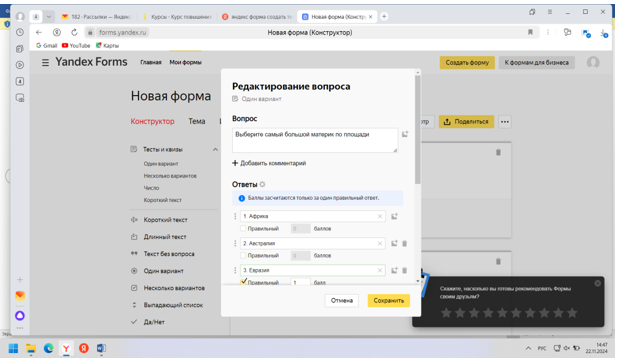The width and height of the screenshot is (618, 363).
Task: Delete the second question block in the form
Action: pos(498,261)
